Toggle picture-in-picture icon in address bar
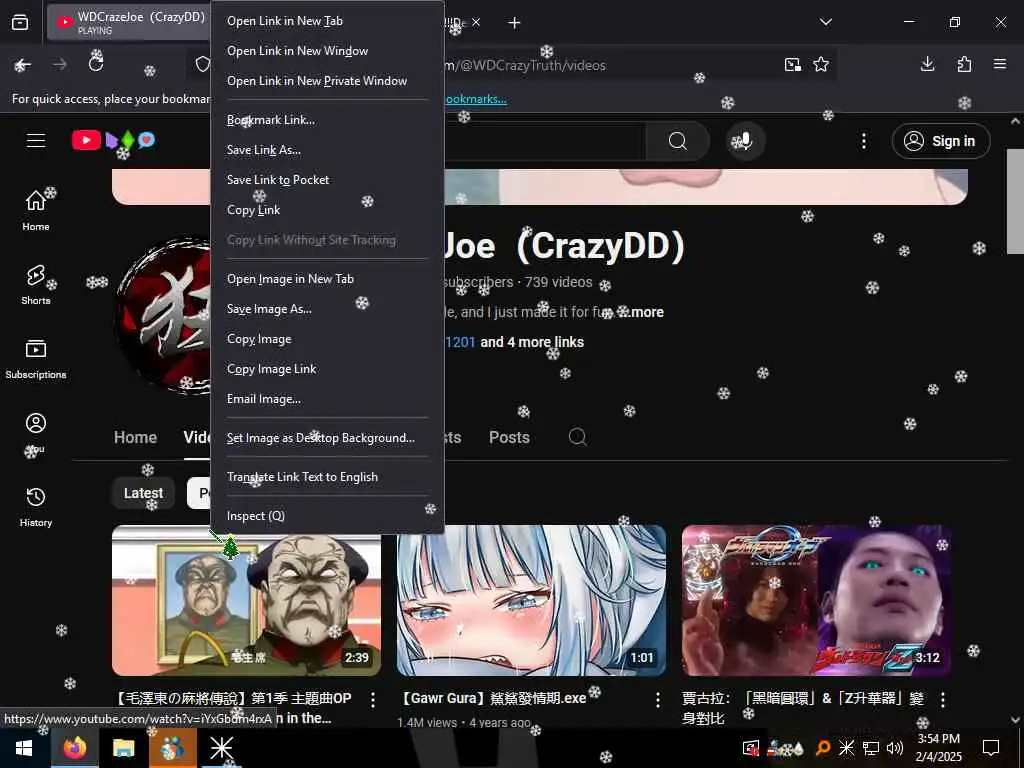 click(793, 64)
